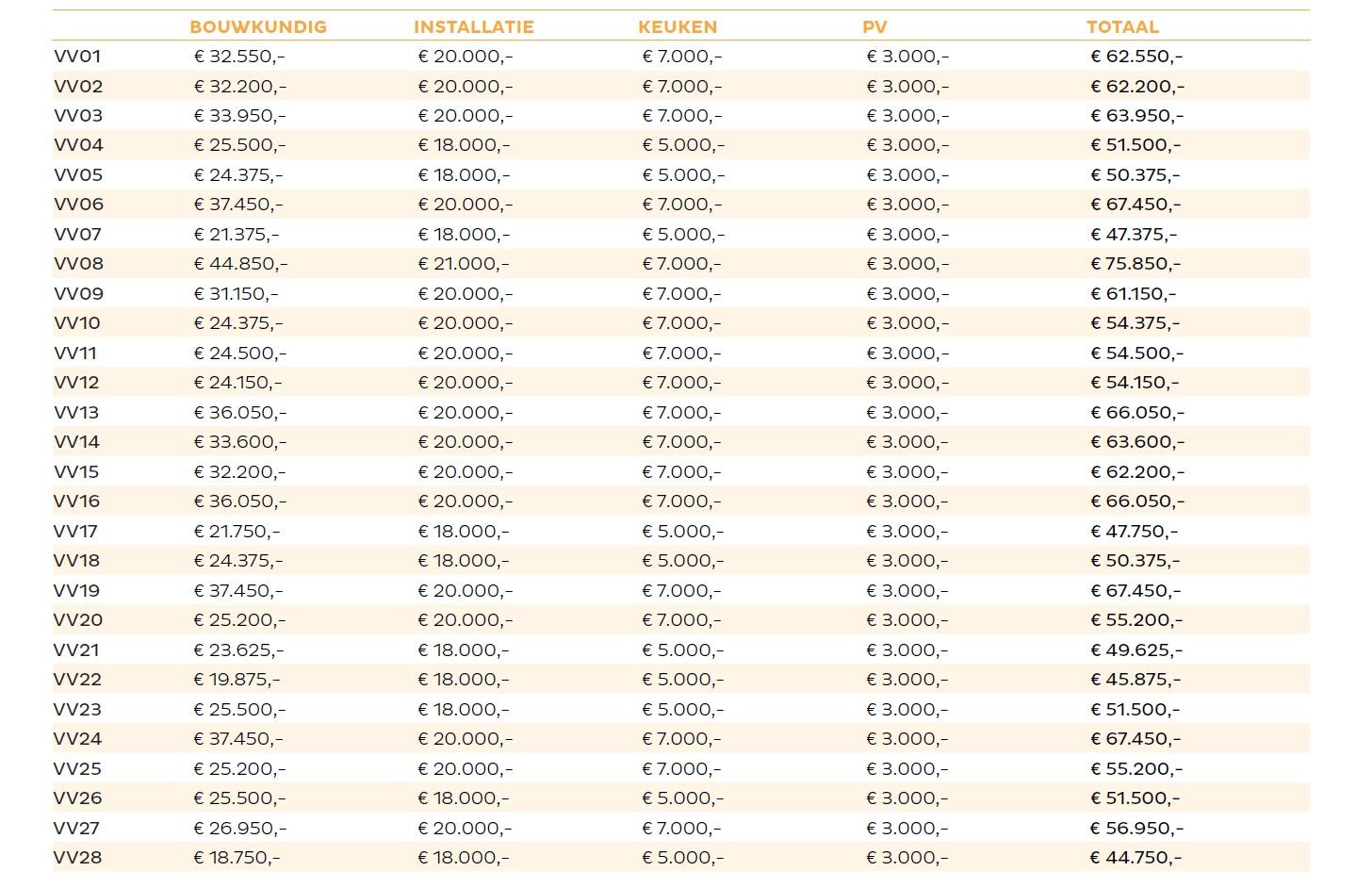Image resolution: width=1372 pixels, height=888 pixels.
Task: Select bouwkundig amount € 44.850,- in VV08
Action: (240, 264)
